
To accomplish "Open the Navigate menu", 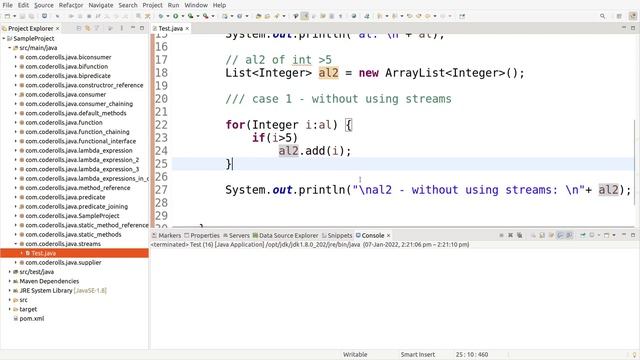I will point(101,5).
